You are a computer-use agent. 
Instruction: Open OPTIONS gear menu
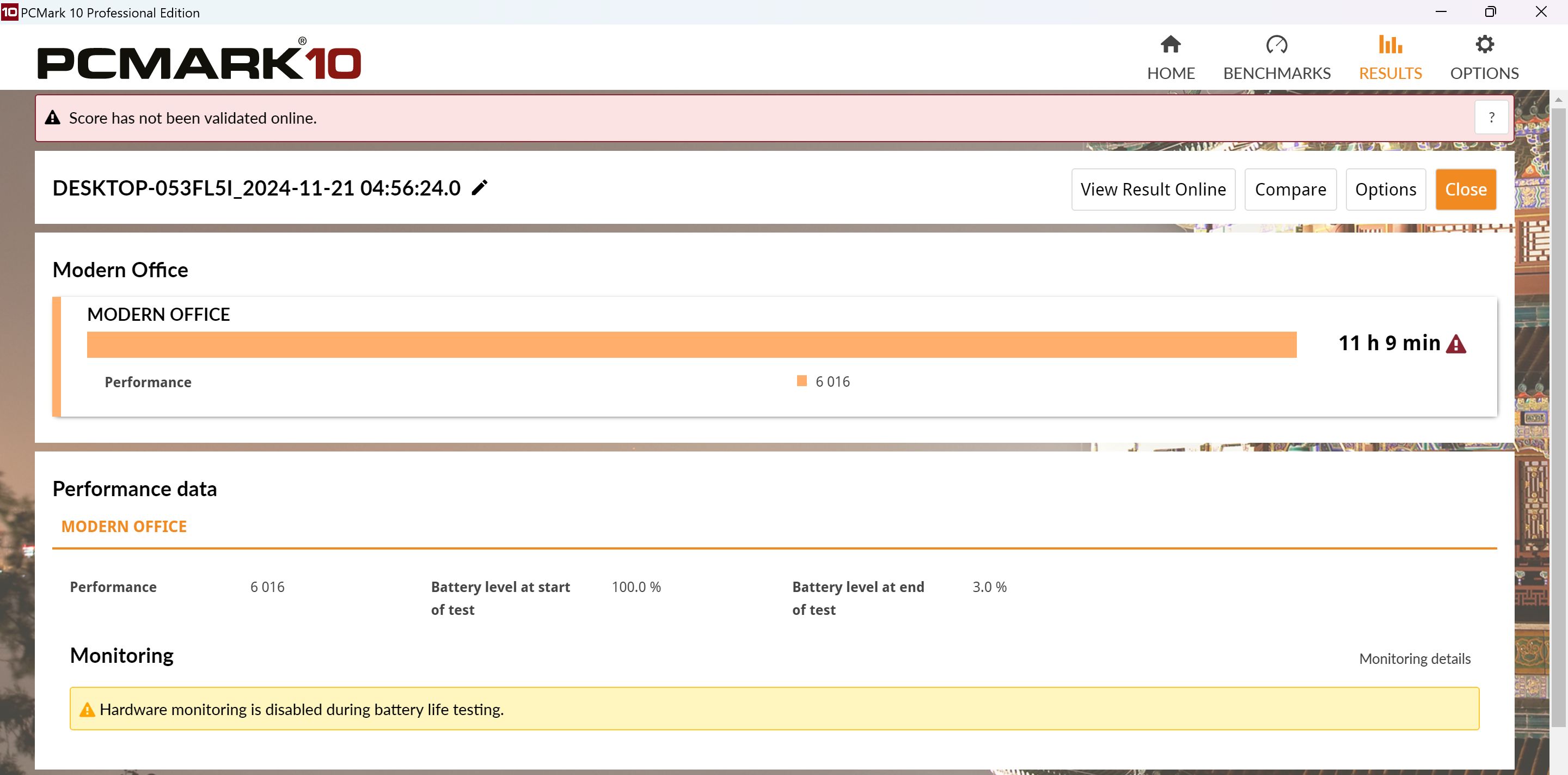(x=1484, y=58)
